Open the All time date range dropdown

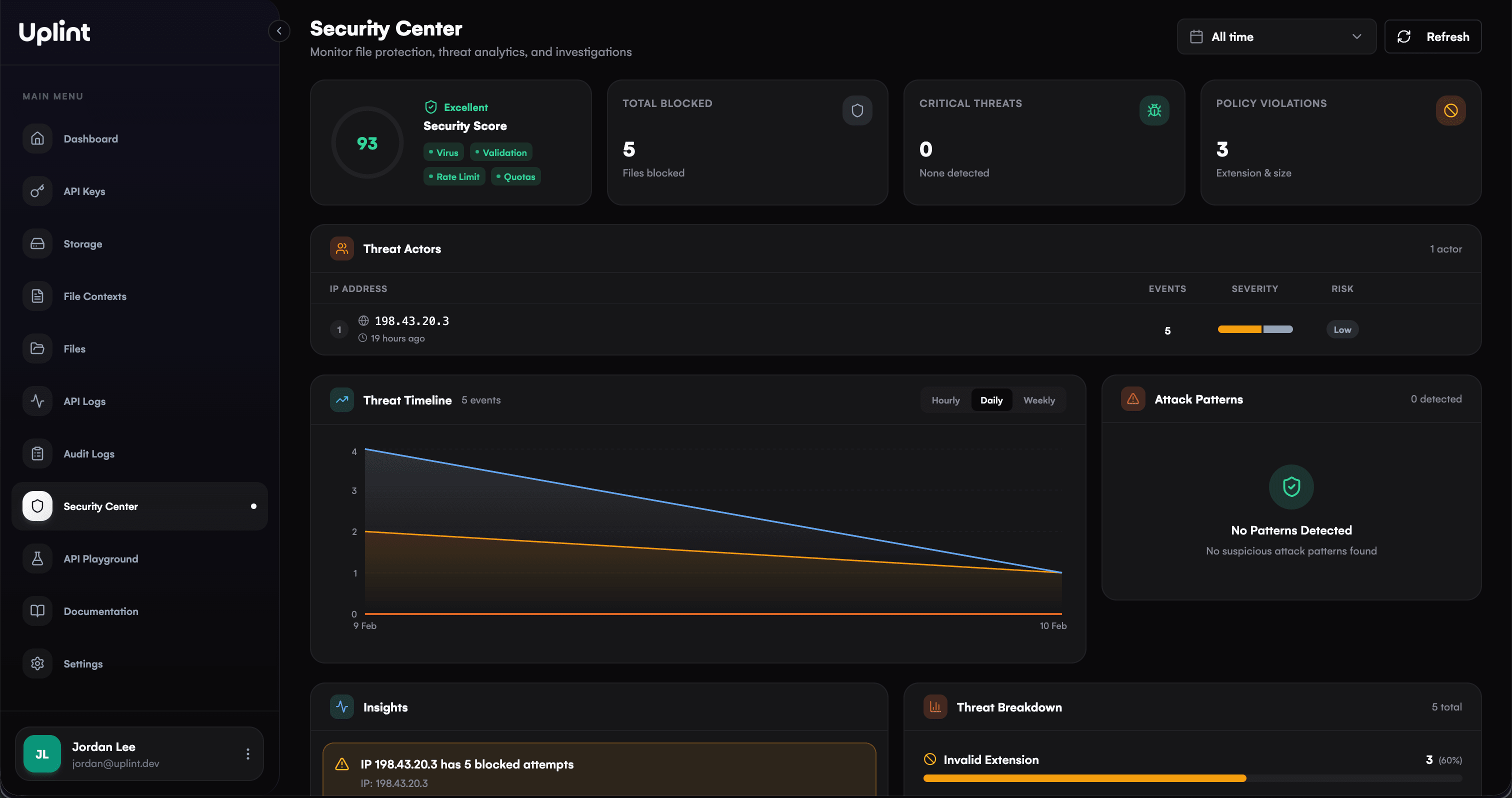click(x=1276, y=36)
